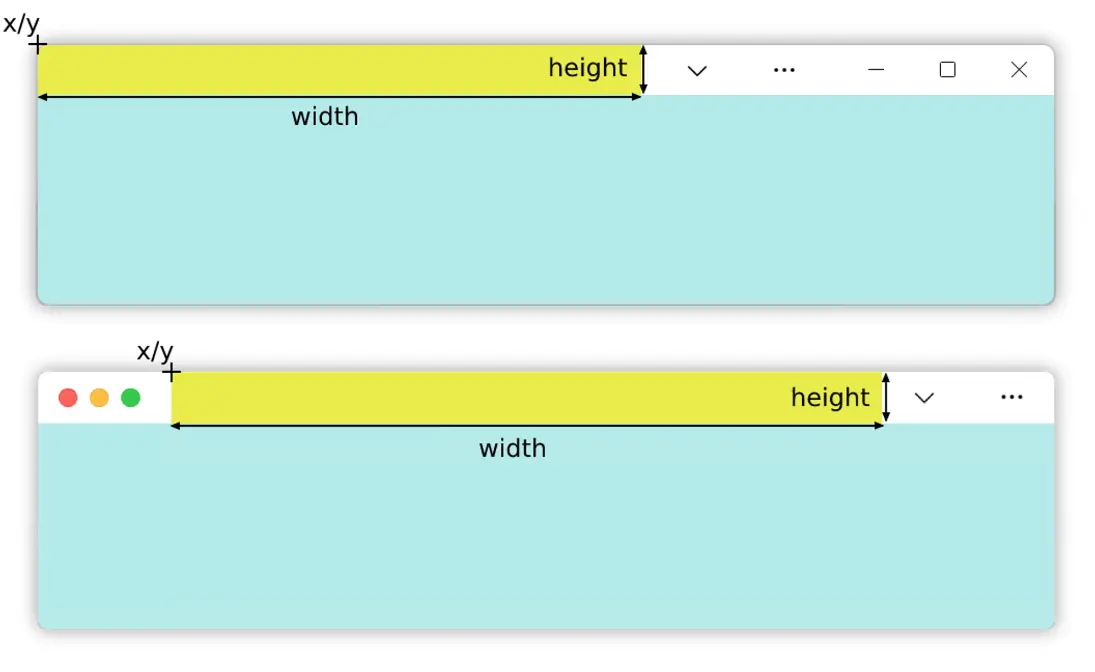Click the x/y crosshair next to traffic lights

(171, 372)
